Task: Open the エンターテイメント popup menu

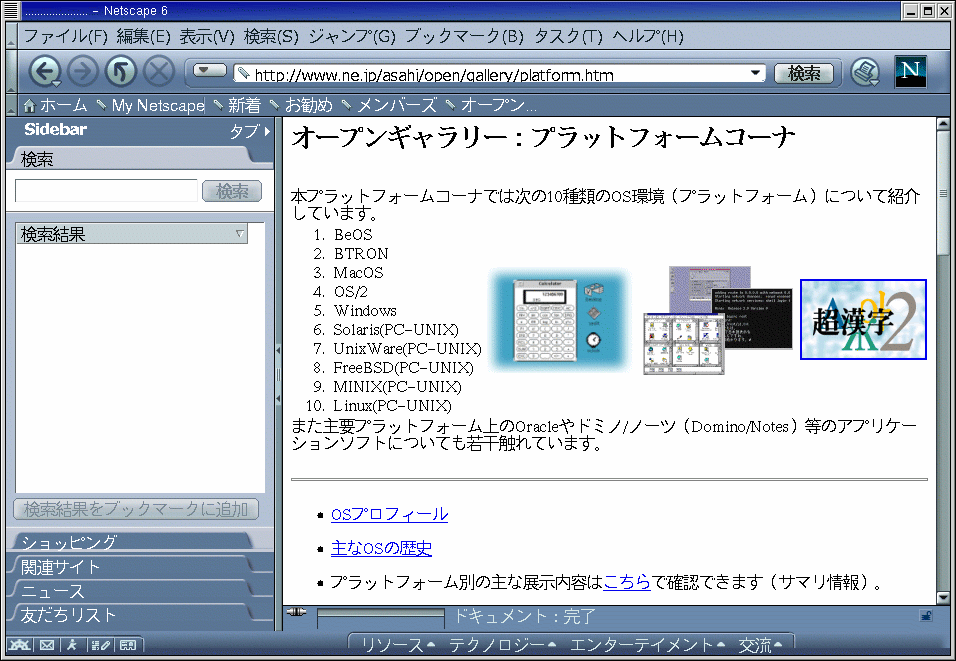Action: click(647, 645)
